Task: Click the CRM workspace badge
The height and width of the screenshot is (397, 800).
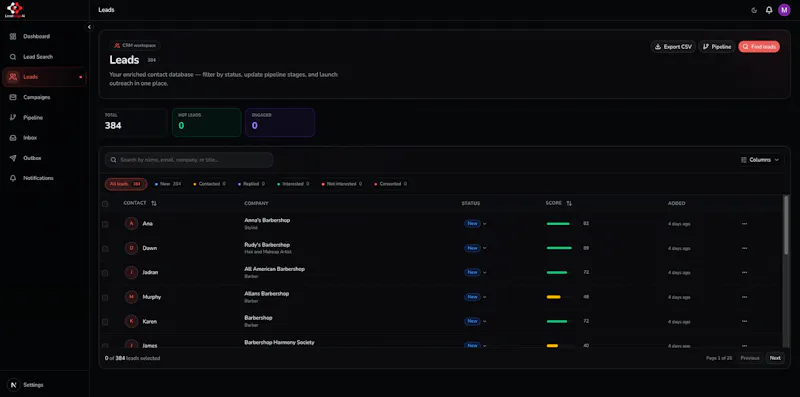Action: [135, 45]
